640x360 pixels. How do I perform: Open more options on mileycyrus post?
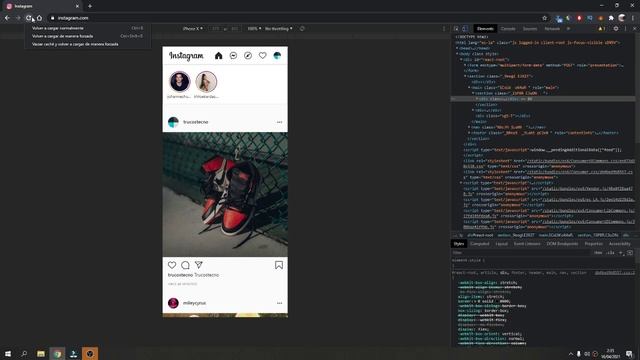click(x=279, y=303)
